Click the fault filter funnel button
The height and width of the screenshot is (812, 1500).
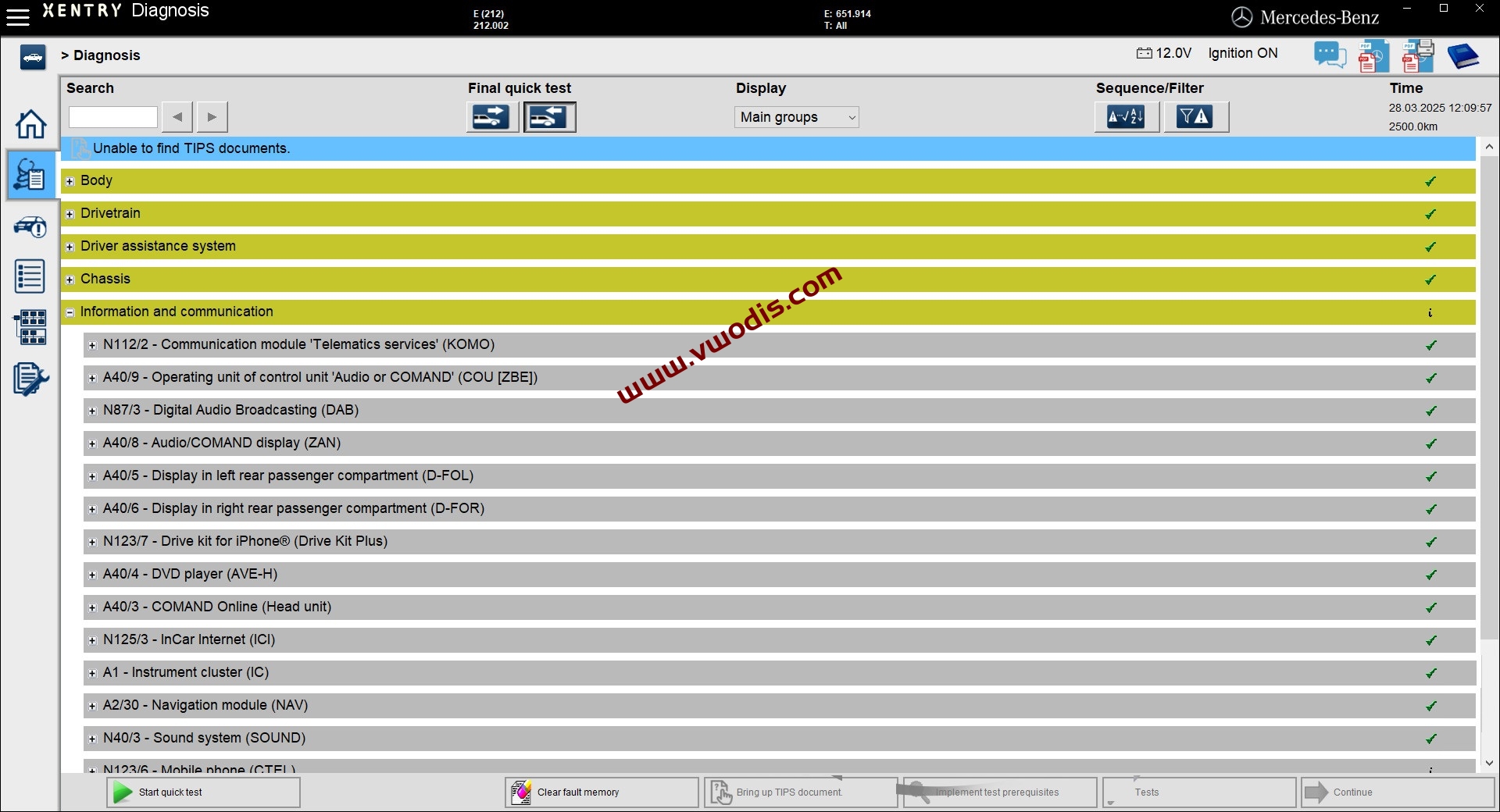(x=1195, y=117)
